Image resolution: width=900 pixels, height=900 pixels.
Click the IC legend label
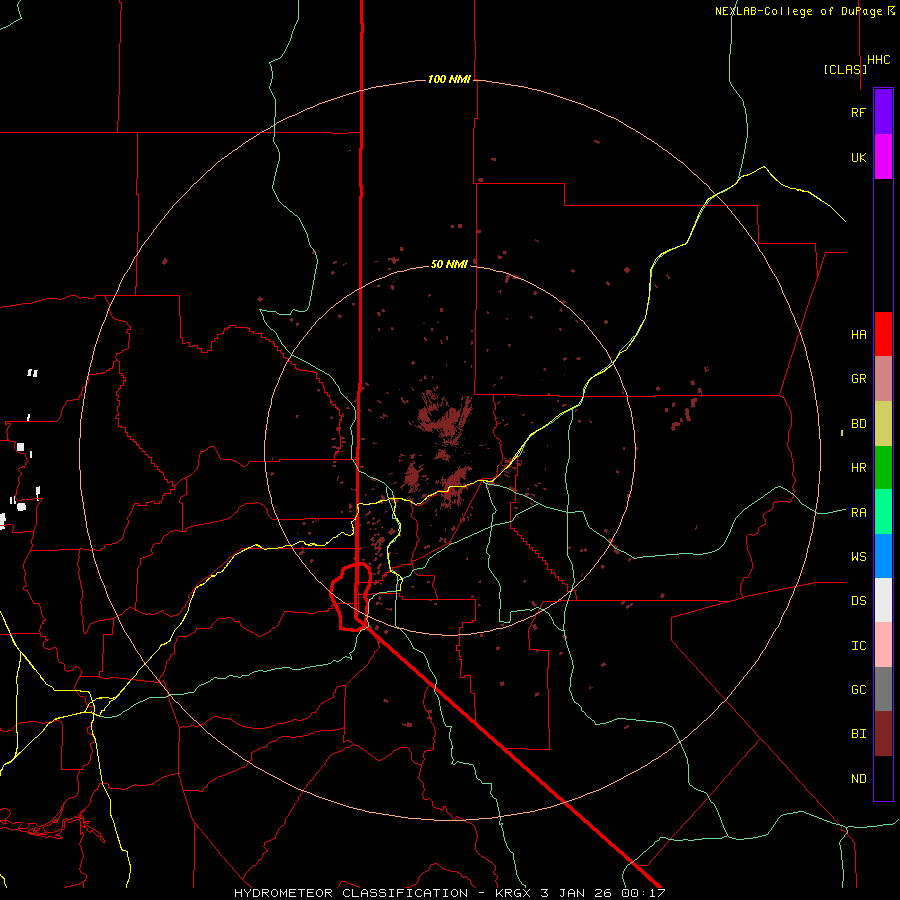(x=859, y=646)
